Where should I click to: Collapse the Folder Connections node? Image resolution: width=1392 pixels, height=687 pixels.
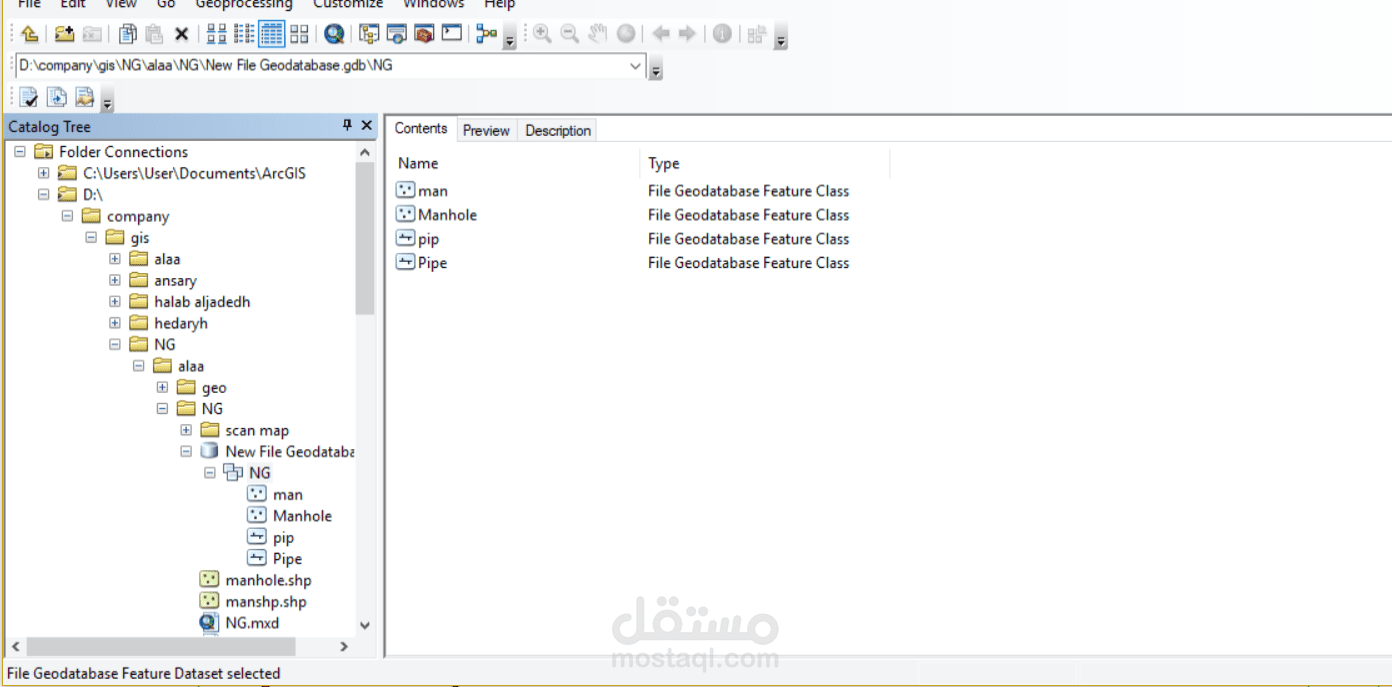[x=19, y=152]
